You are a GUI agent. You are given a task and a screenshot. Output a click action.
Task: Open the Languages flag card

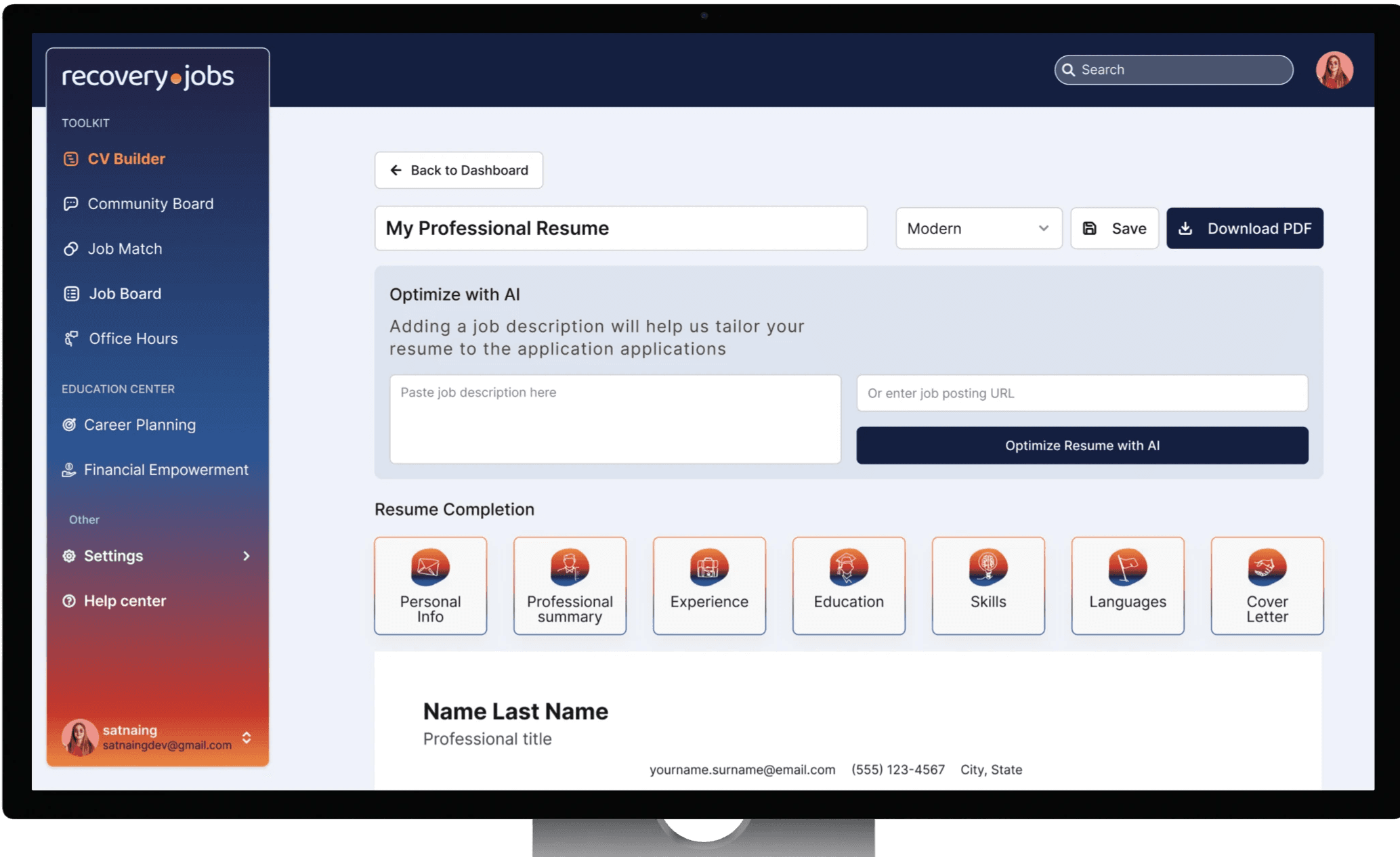[x=1128, y=586]
